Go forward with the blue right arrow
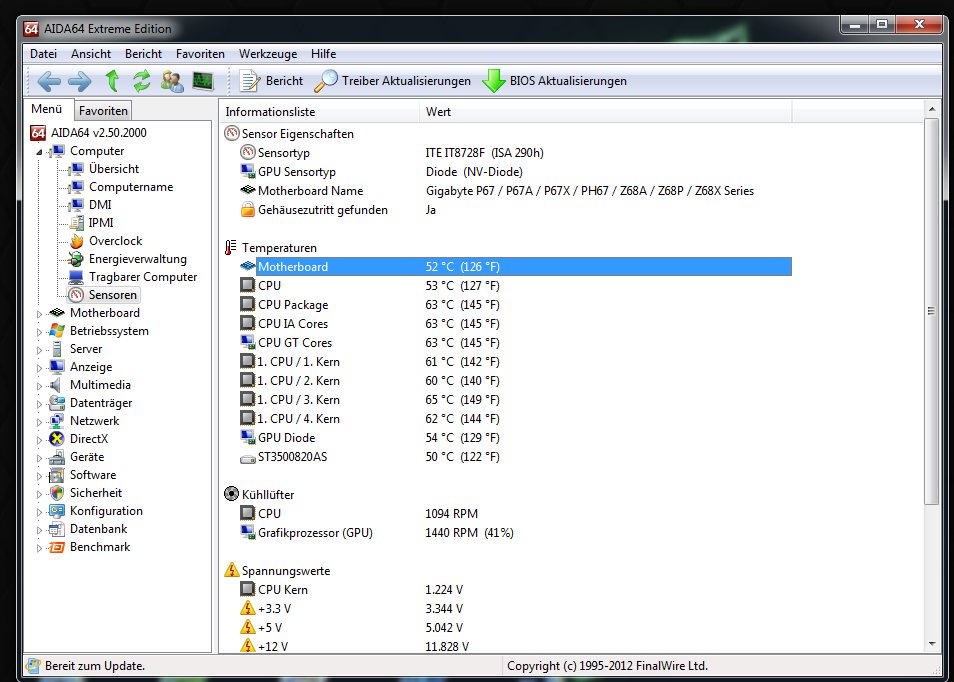The height and width of the screenshot is (682, 954). [x=80, y=81]
